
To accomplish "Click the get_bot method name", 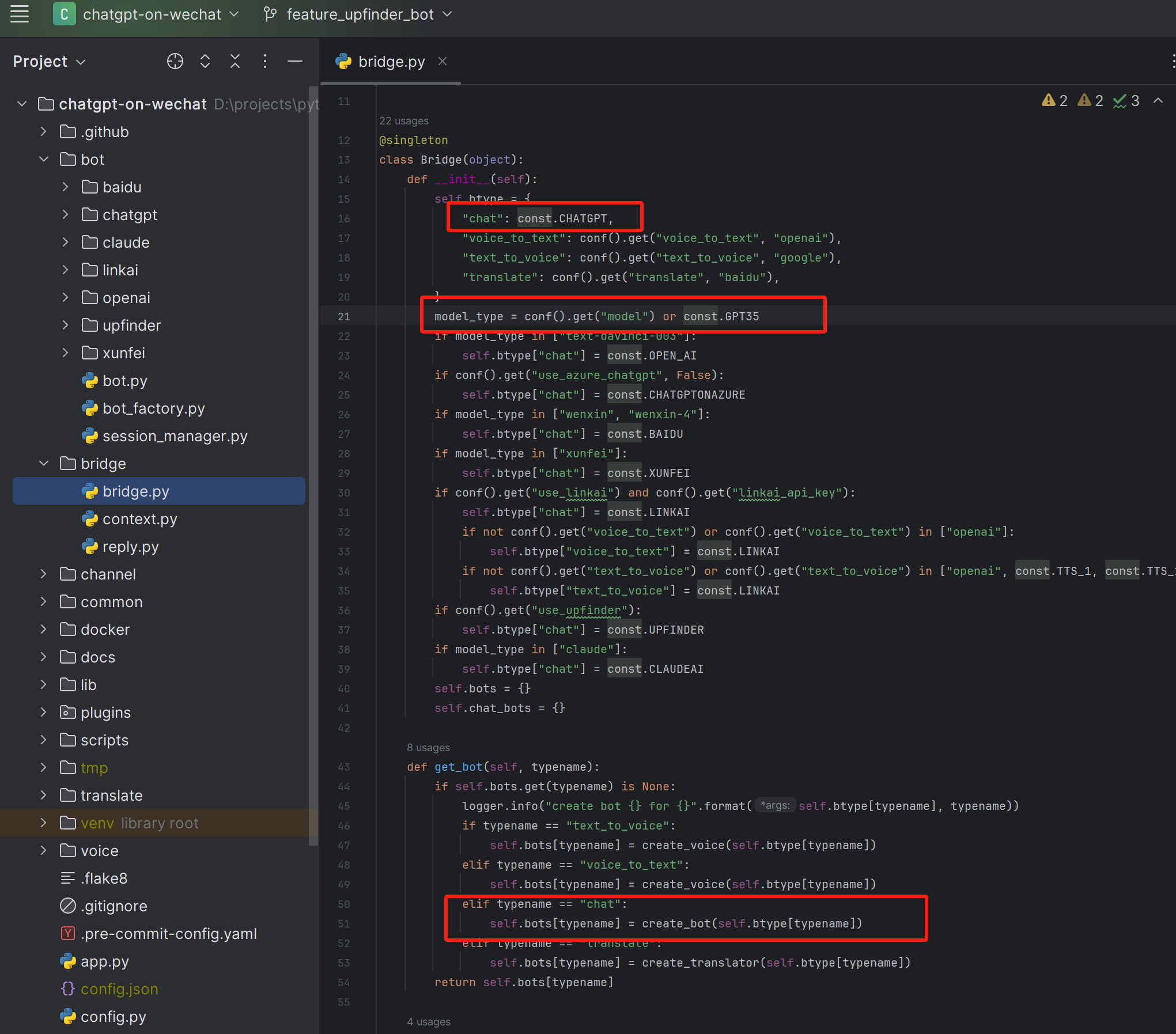I will 458,767.
